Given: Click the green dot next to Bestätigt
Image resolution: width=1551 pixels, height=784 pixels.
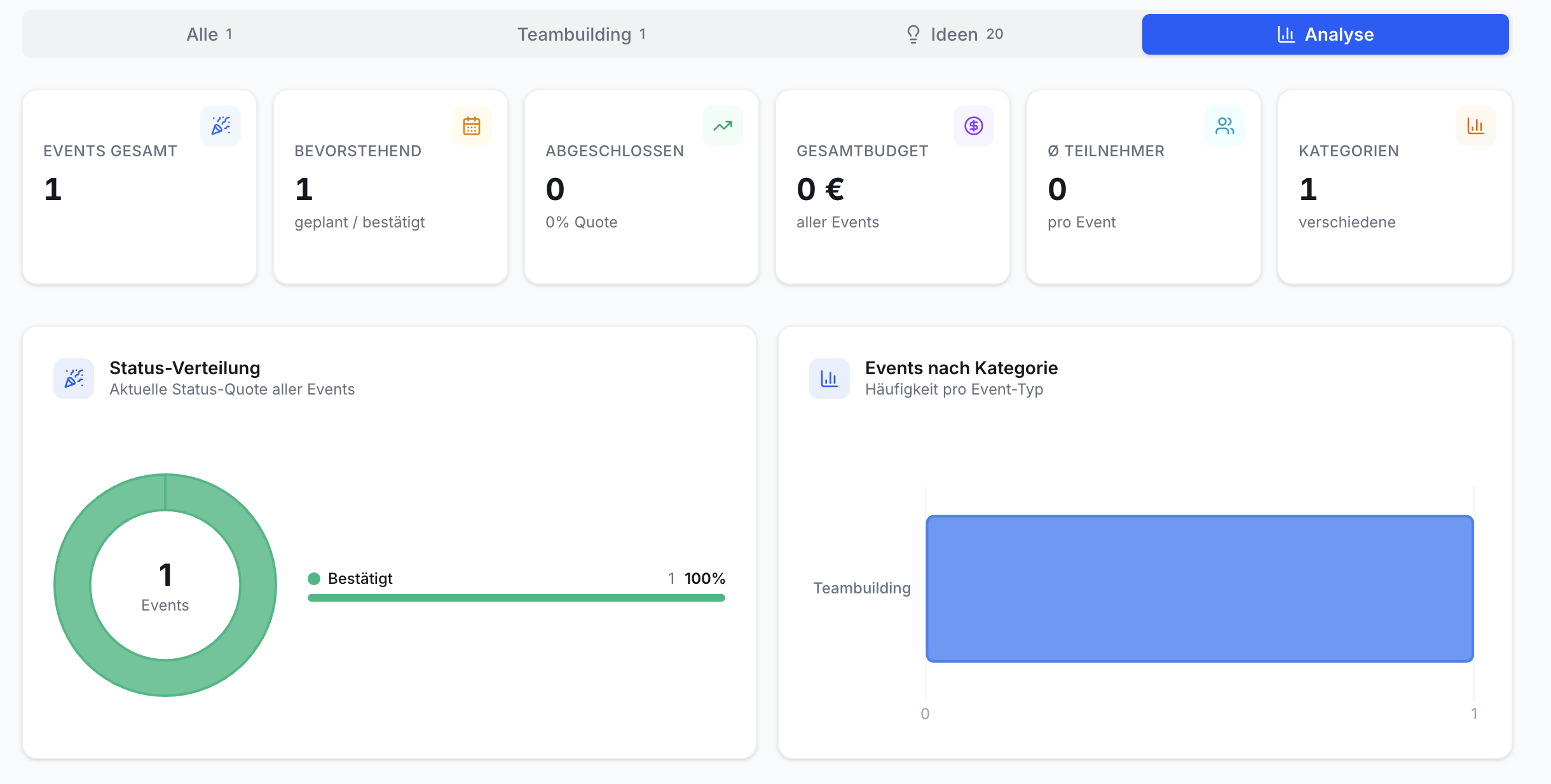Looking at the screenshot, I should (x=314, y=579).
